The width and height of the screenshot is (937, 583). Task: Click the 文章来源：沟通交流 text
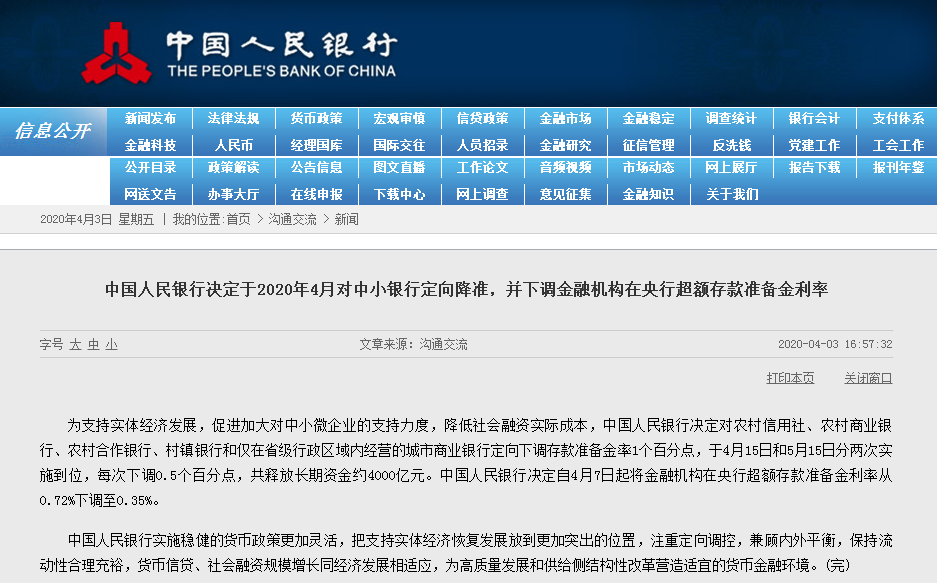click(414, 344)
